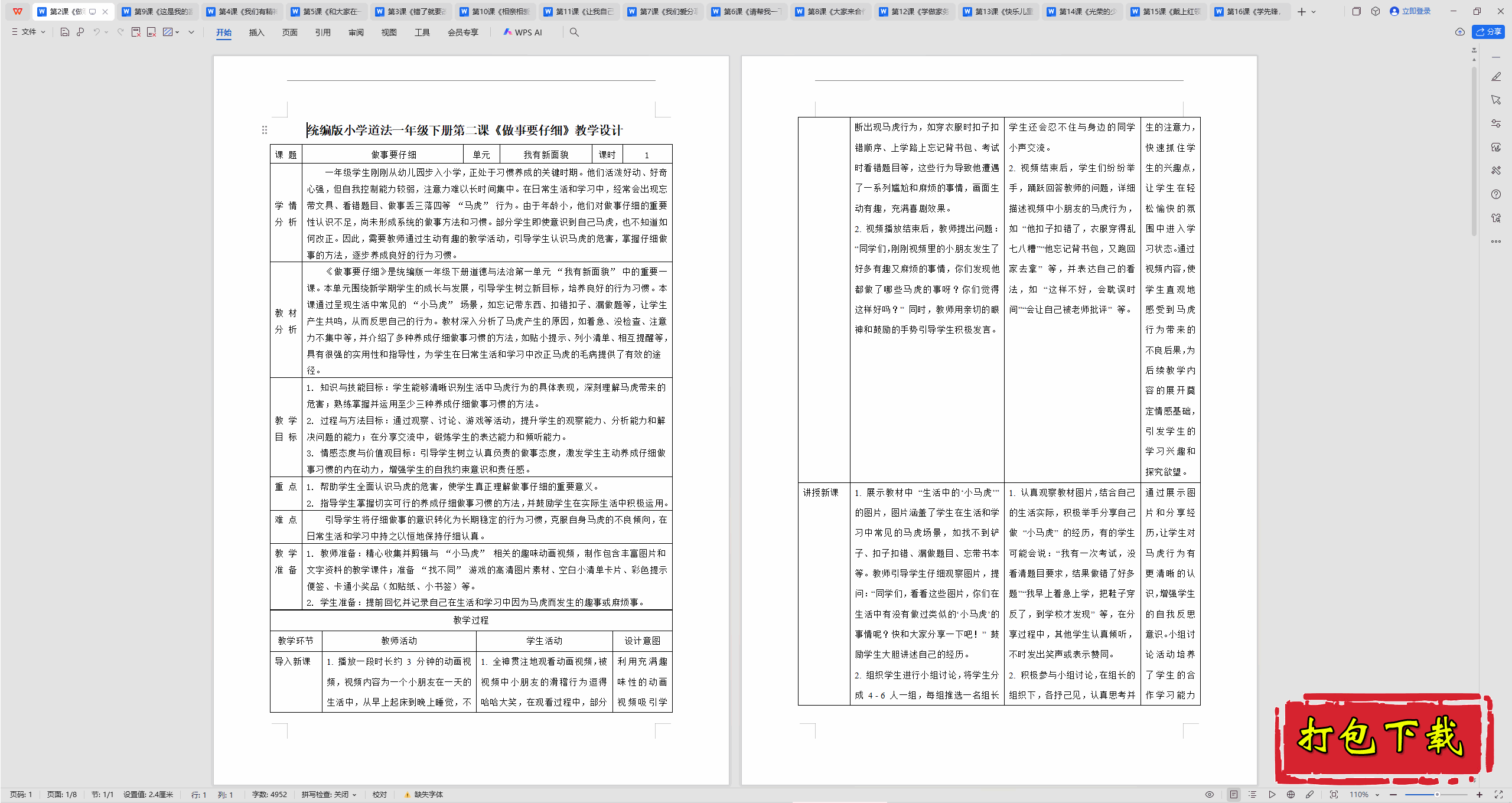Click the 缺失字体 missing font warning
Image resolution: width=1512 pixels, height=803 pixels.
click(x=423, y=795)
